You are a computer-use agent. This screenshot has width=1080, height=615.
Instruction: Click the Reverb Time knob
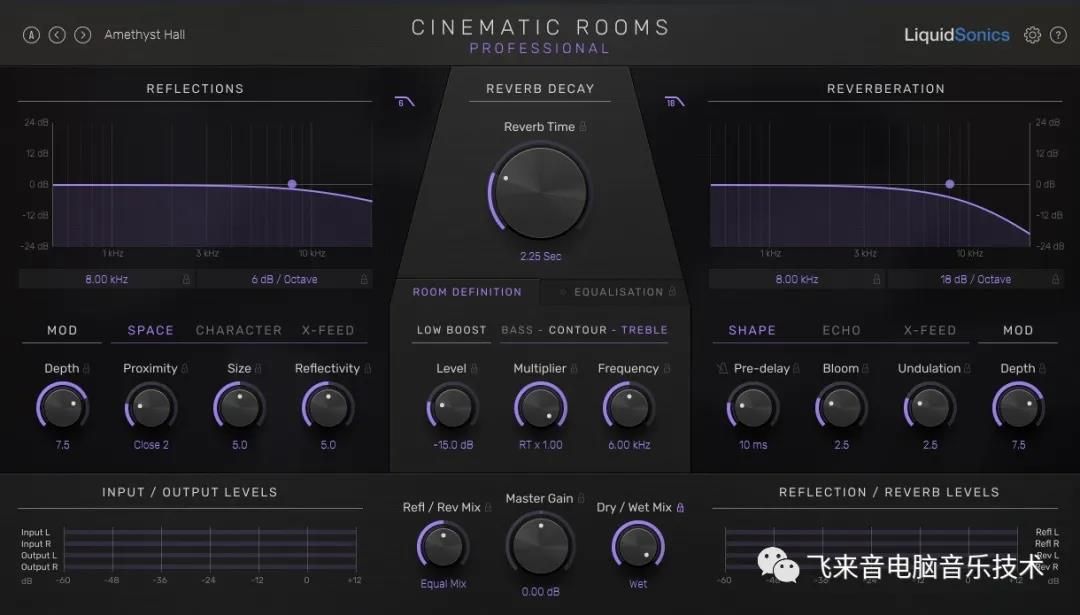[x=541, y=193]
